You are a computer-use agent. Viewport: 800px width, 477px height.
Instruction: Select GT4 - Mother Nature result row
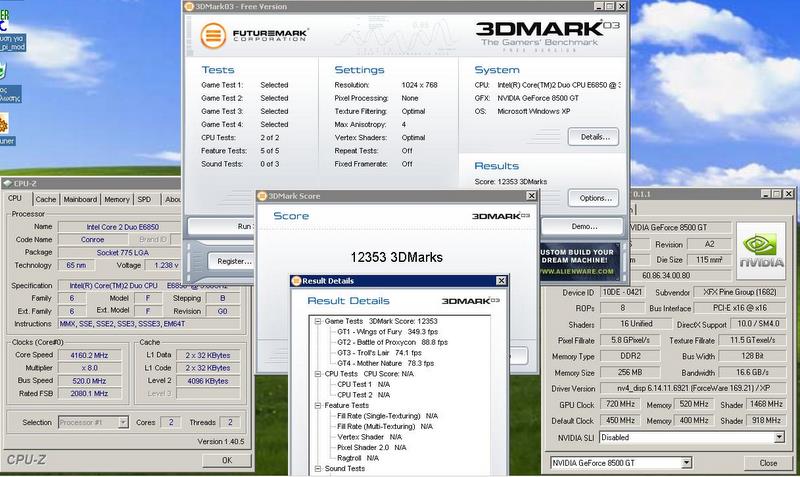tap(385, 364)
